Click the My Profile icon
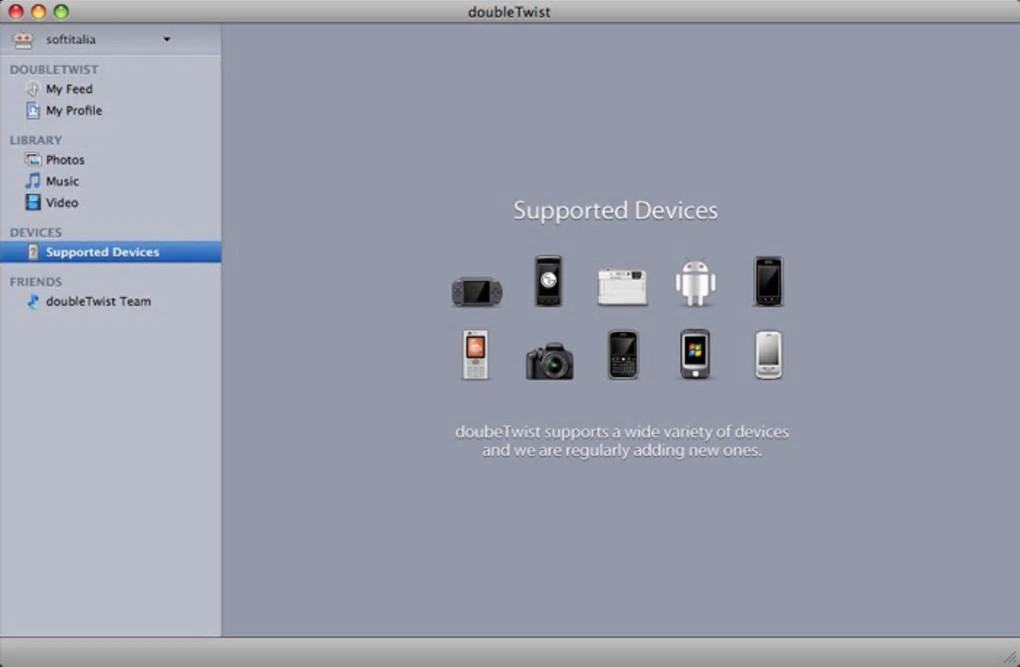 pyautogui.click(x=33, y=111)
